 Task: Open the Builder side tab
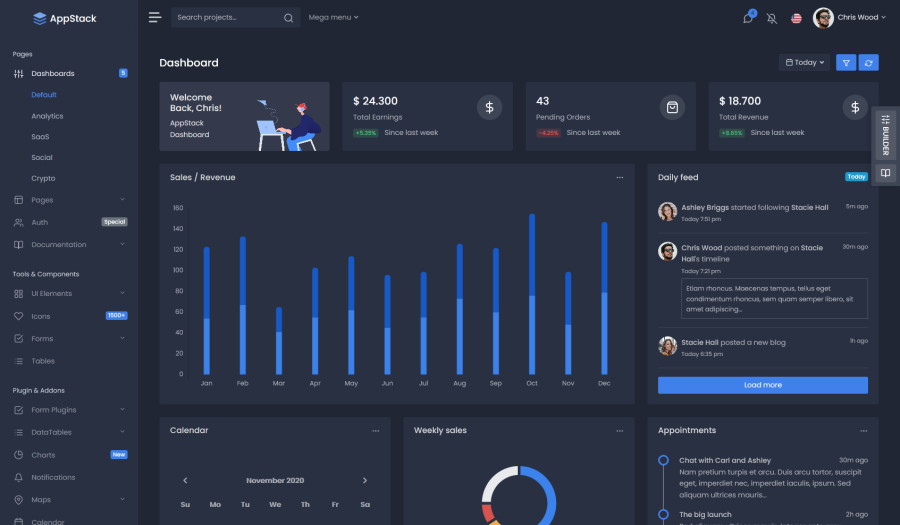pos(885,134)
